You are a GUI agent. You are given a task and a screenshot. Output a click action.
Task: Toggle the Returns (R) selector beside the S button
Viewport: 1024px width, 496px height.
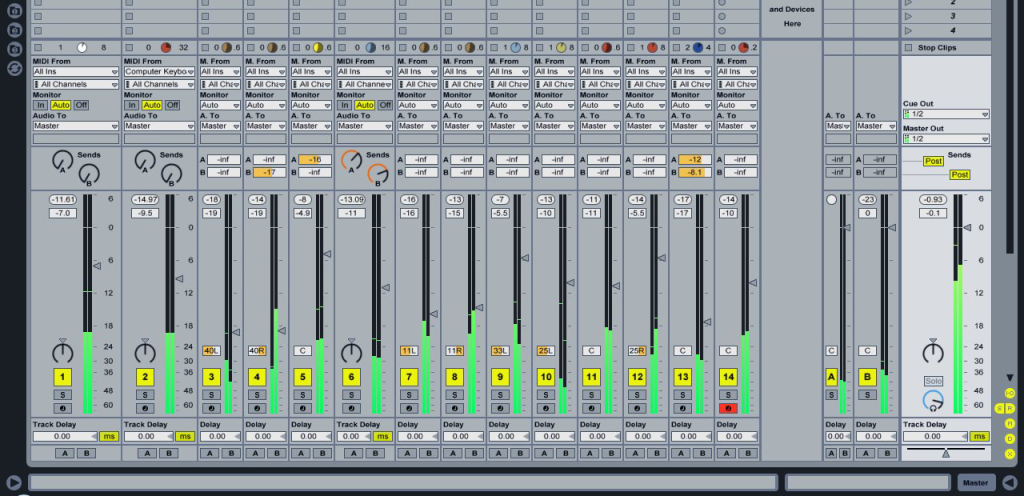tap(1010, 409)
